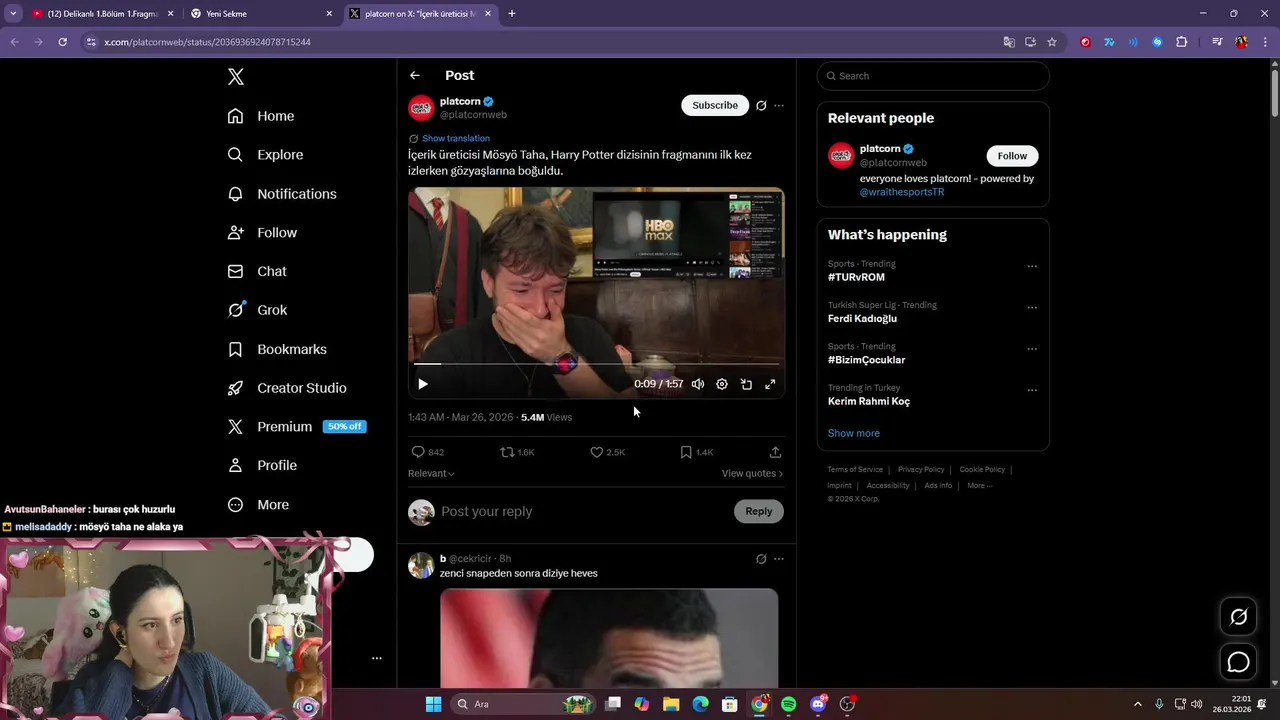
Task: Click View quotes link
Action: (x=752, y=473)
